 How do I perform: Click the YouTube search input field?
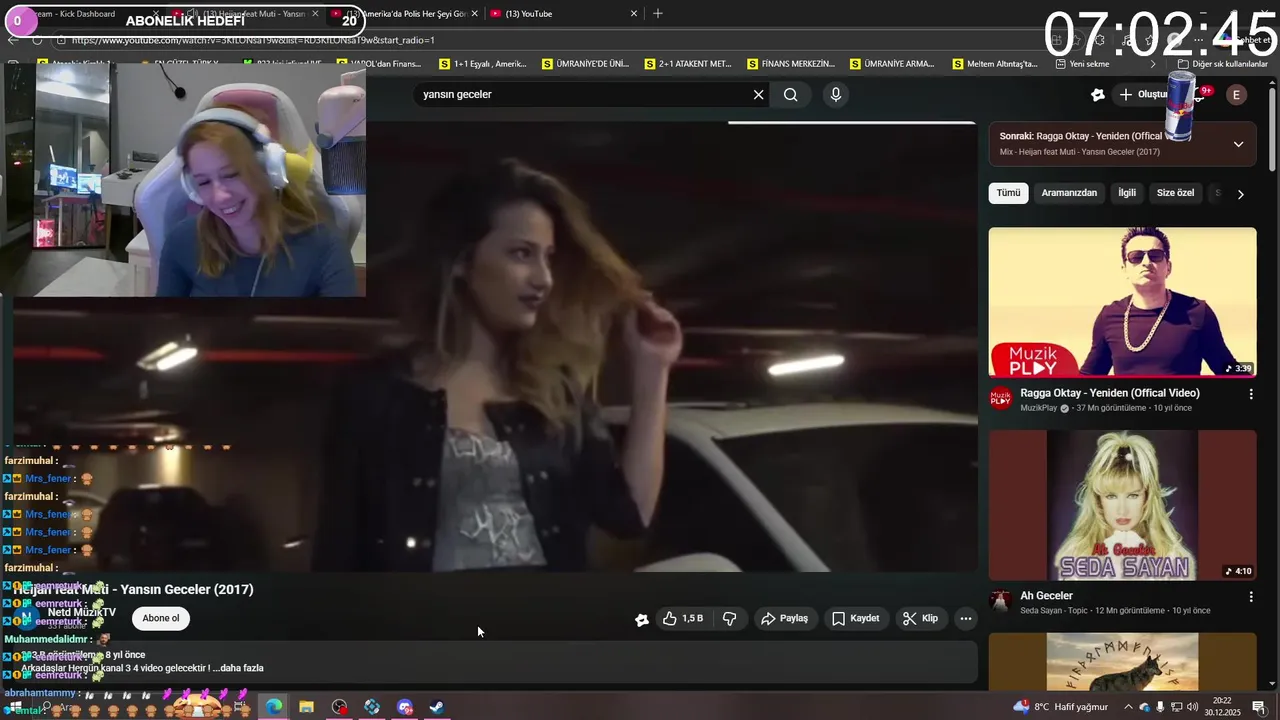pos(585,95)
